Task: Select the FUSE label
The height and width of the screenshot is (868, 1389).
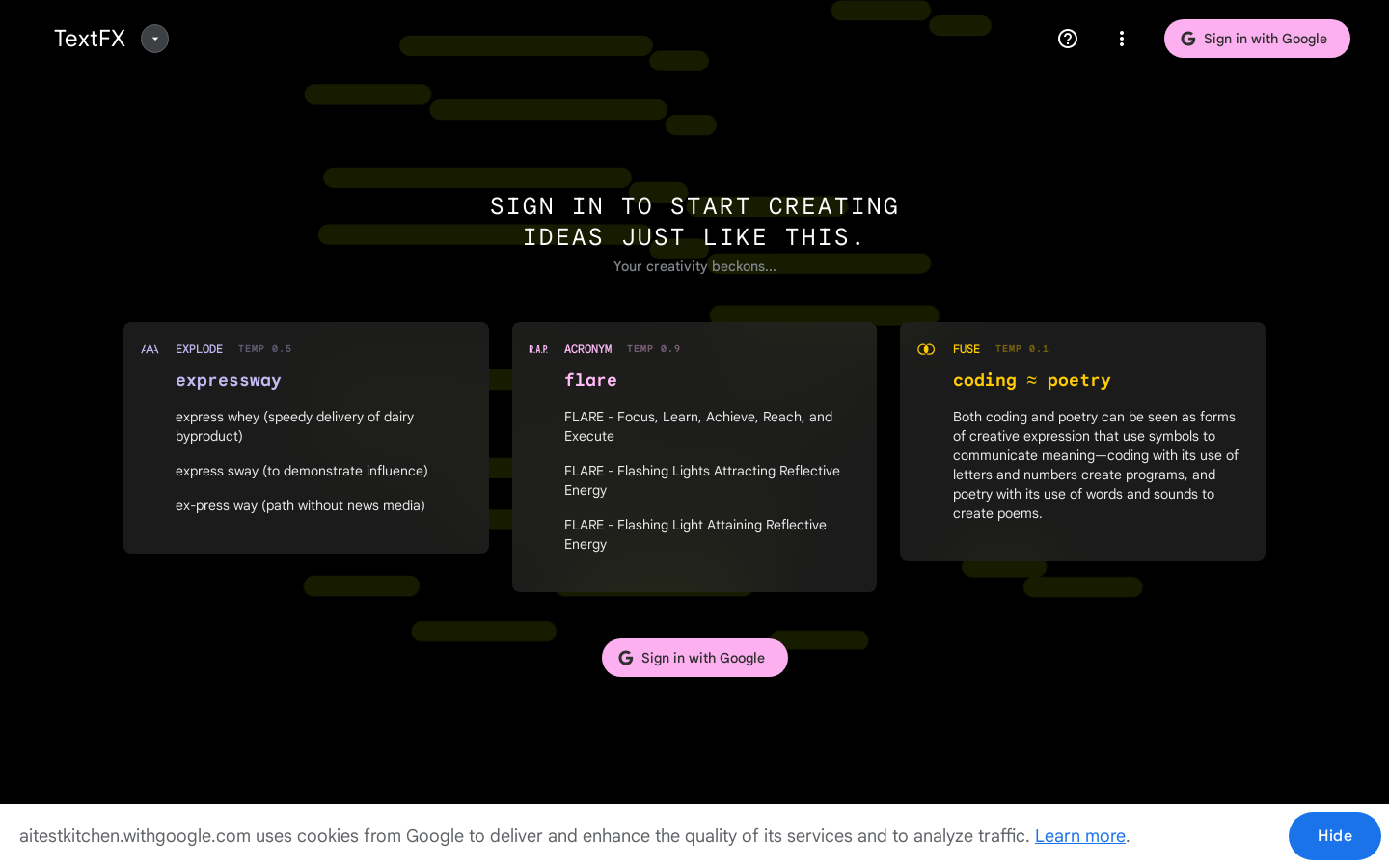Action: [966, 349]
